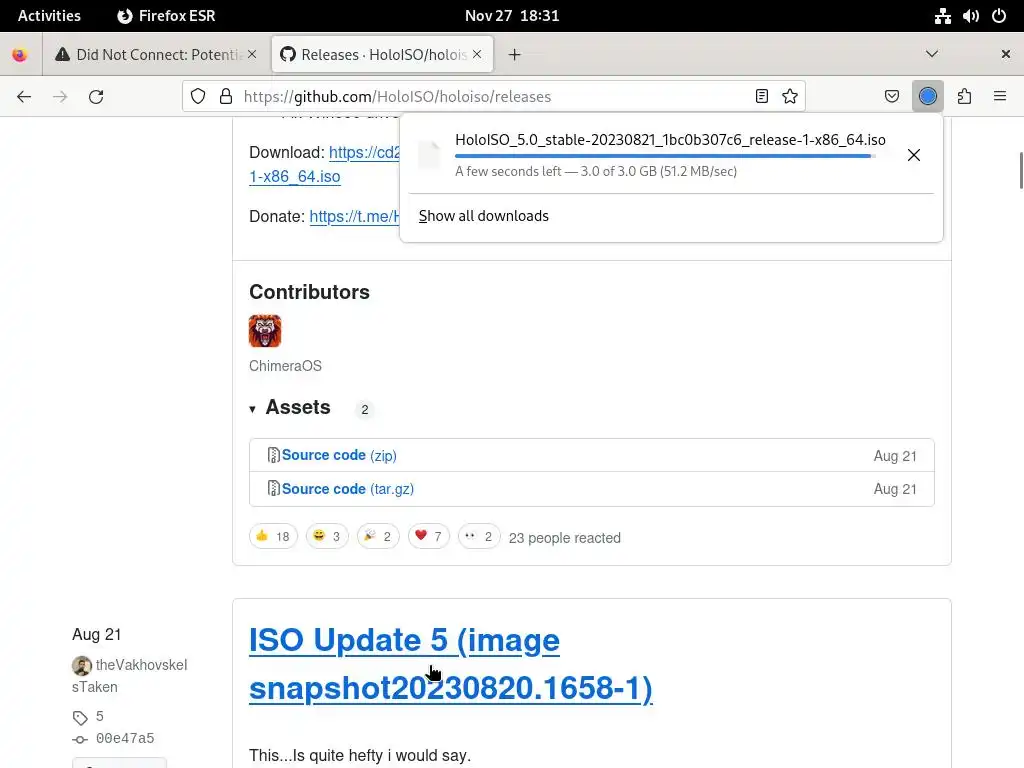Image resolution: width=1024 pixels, height=768 pixels.
Task: Click the forward navigation arrow
Action: pyautogui.click(x=60, y=97)
